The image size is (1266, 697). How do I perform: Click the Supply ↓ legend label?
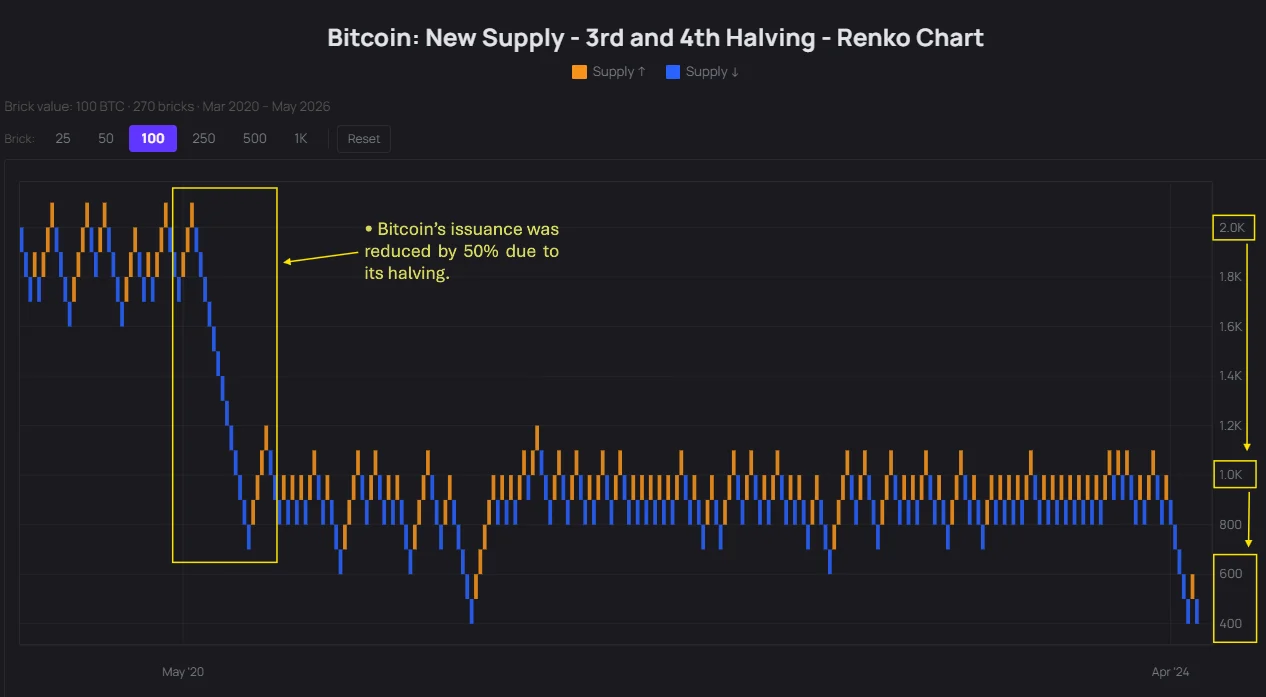tap(713, 72)
